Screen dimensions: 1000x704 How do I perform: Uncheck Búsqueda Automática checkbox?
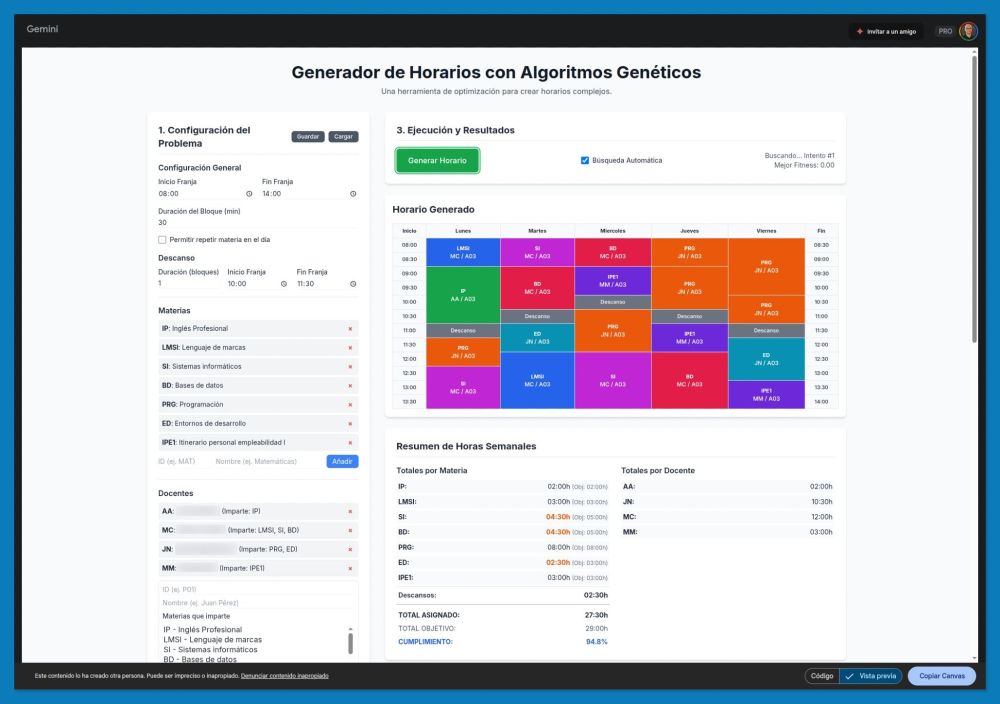(585, 161)
